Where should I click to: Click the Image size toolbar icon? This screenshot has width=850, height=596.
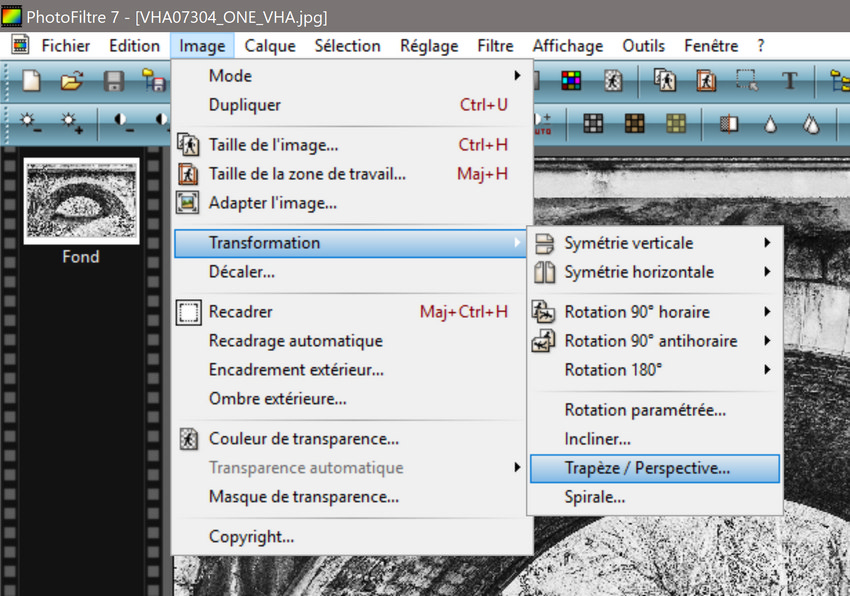pyautogui.click(x=665, y=80)
